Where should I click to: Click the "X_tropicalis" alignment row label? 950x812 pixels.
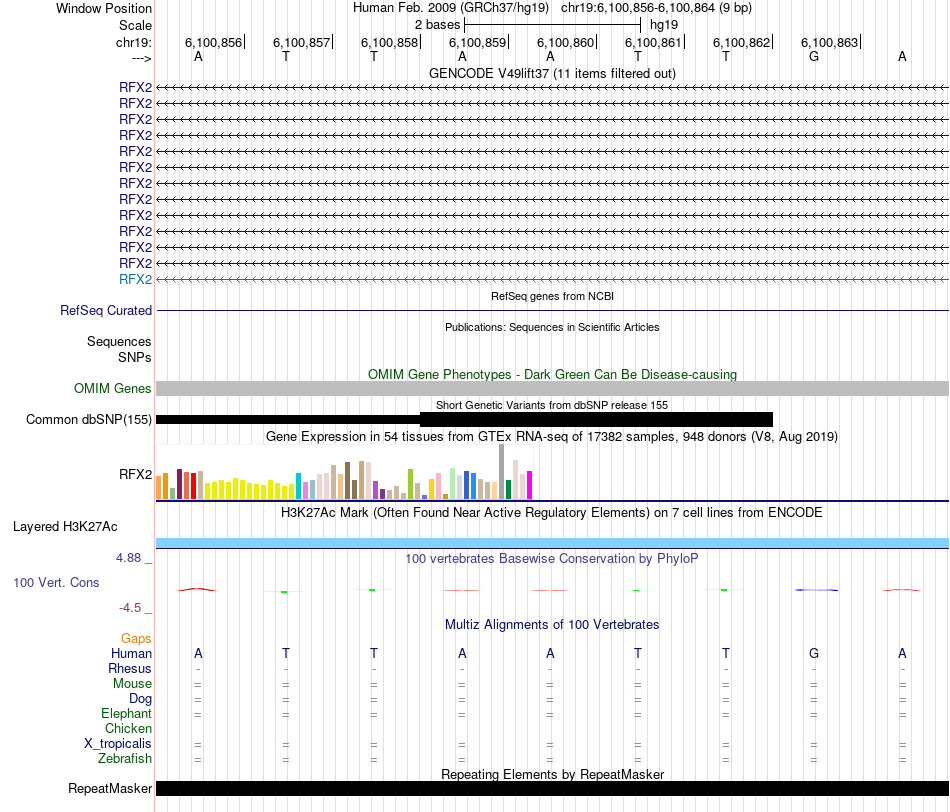point(118,744)
